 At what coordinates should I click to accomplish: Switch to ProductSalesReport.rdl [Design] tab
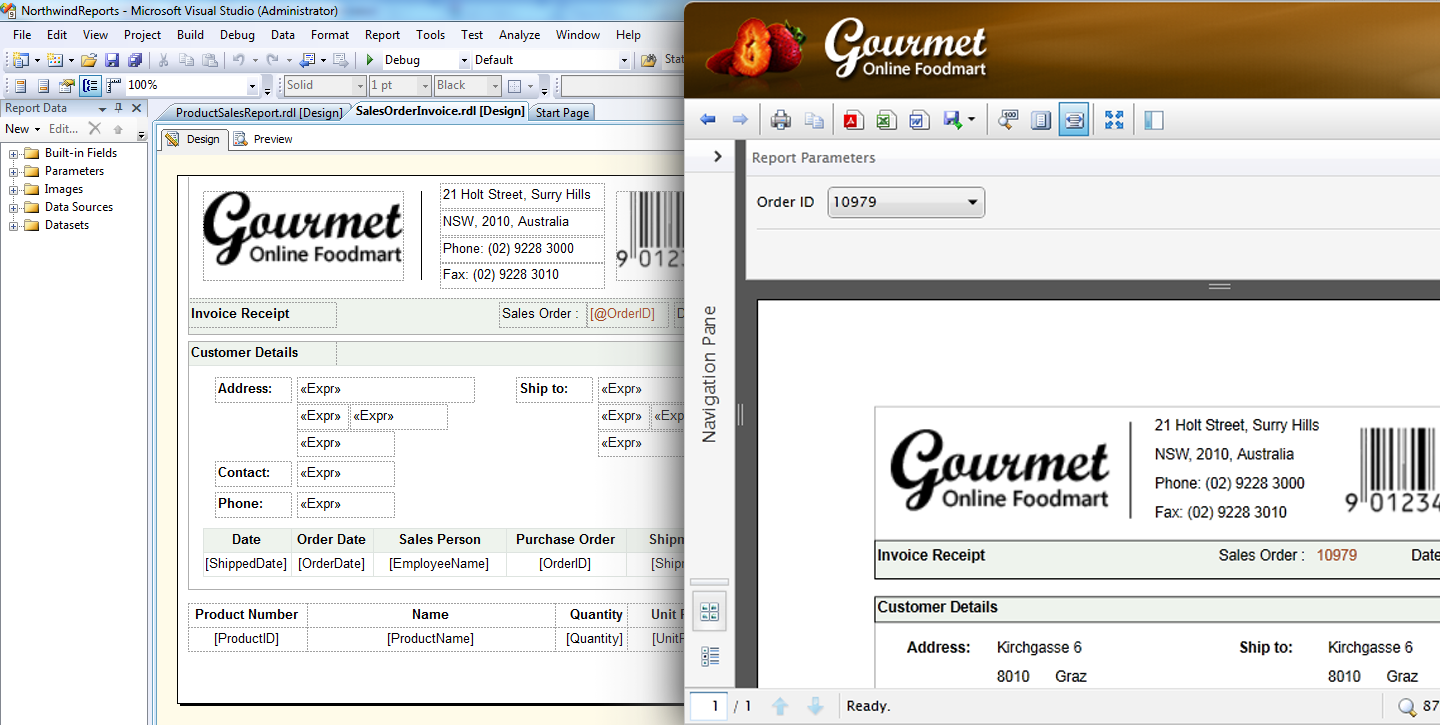point(258,113)
